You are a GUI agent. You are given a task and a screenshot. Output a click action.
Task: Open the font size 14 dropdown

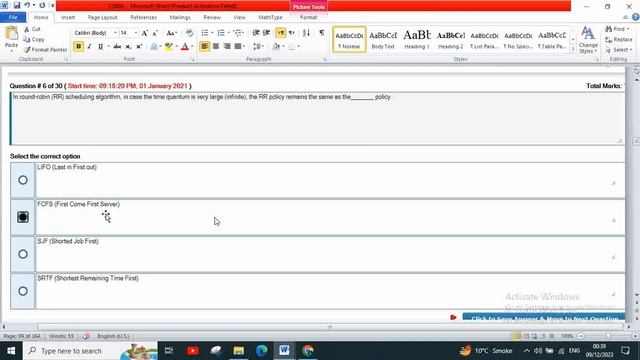pos(136,33)
